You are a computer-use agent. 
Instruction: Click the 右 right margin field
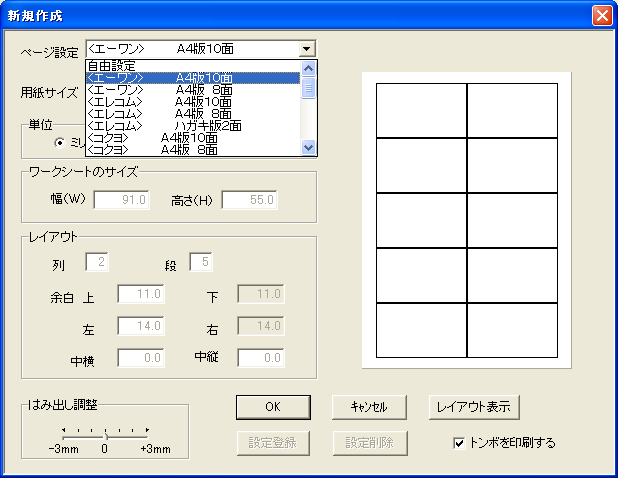[x=261, y=326]
